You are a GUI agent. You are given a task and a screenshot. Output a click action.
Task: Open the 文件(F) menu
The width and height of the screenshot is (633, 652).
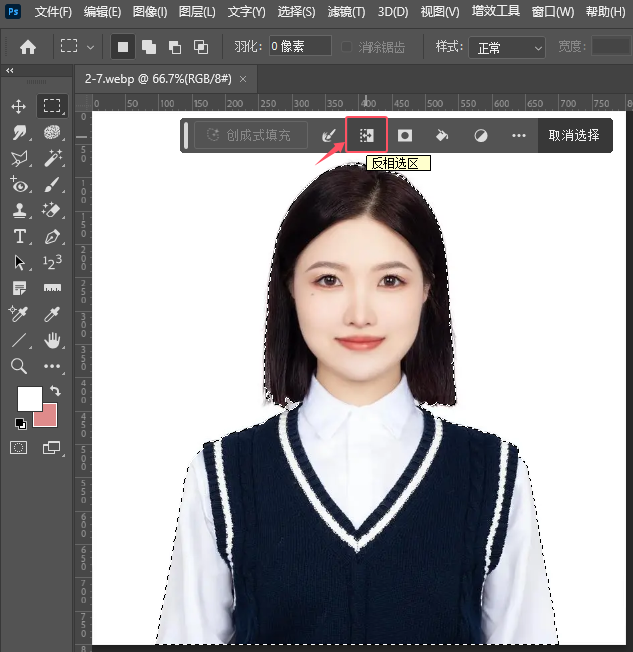click(x=53, y=12)
